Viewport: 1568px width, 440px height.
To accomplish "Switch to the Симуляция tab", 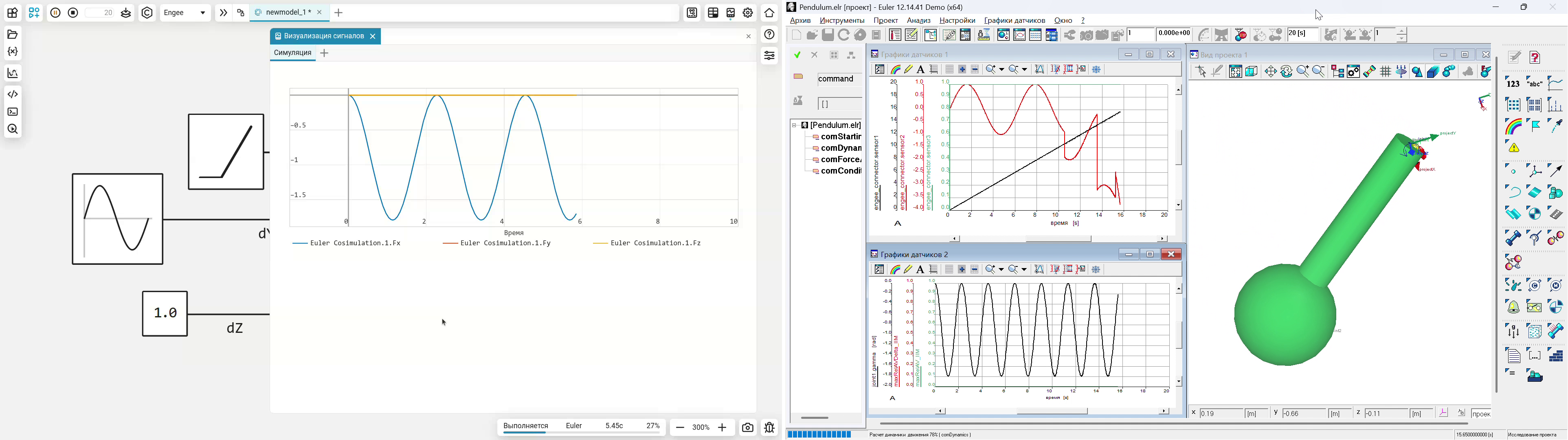I will 293,53.
